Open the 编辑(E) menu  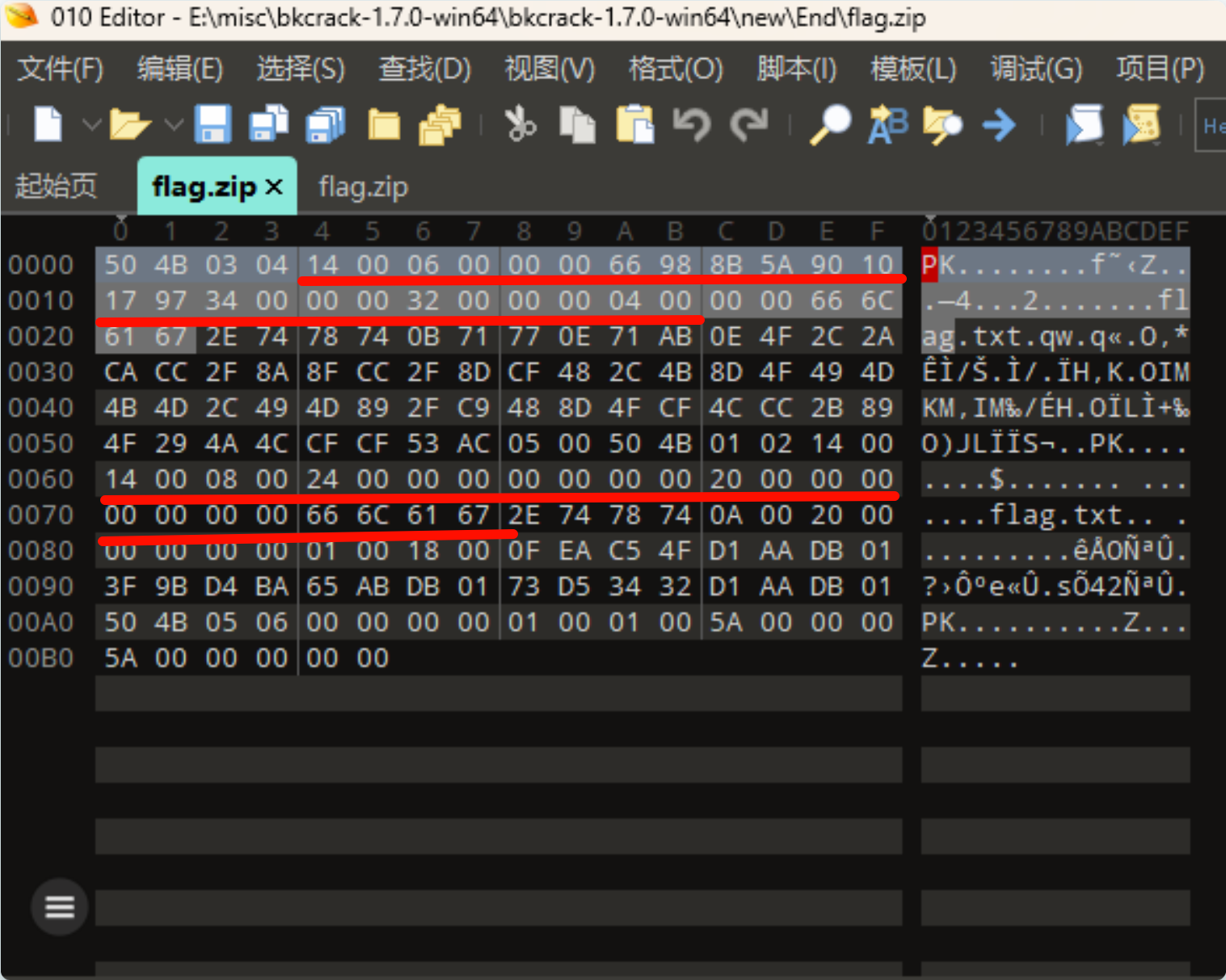pyautogui.click(x=179, y=69)
